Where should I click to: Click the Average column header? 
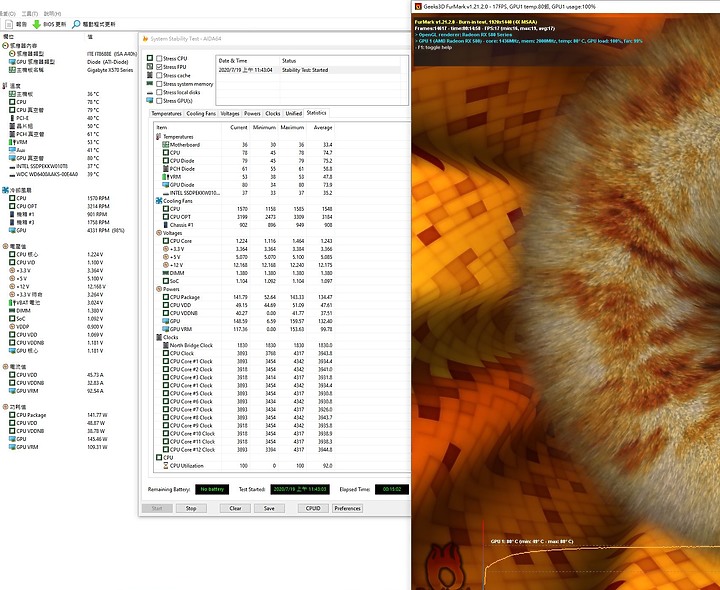pos(321,127)
